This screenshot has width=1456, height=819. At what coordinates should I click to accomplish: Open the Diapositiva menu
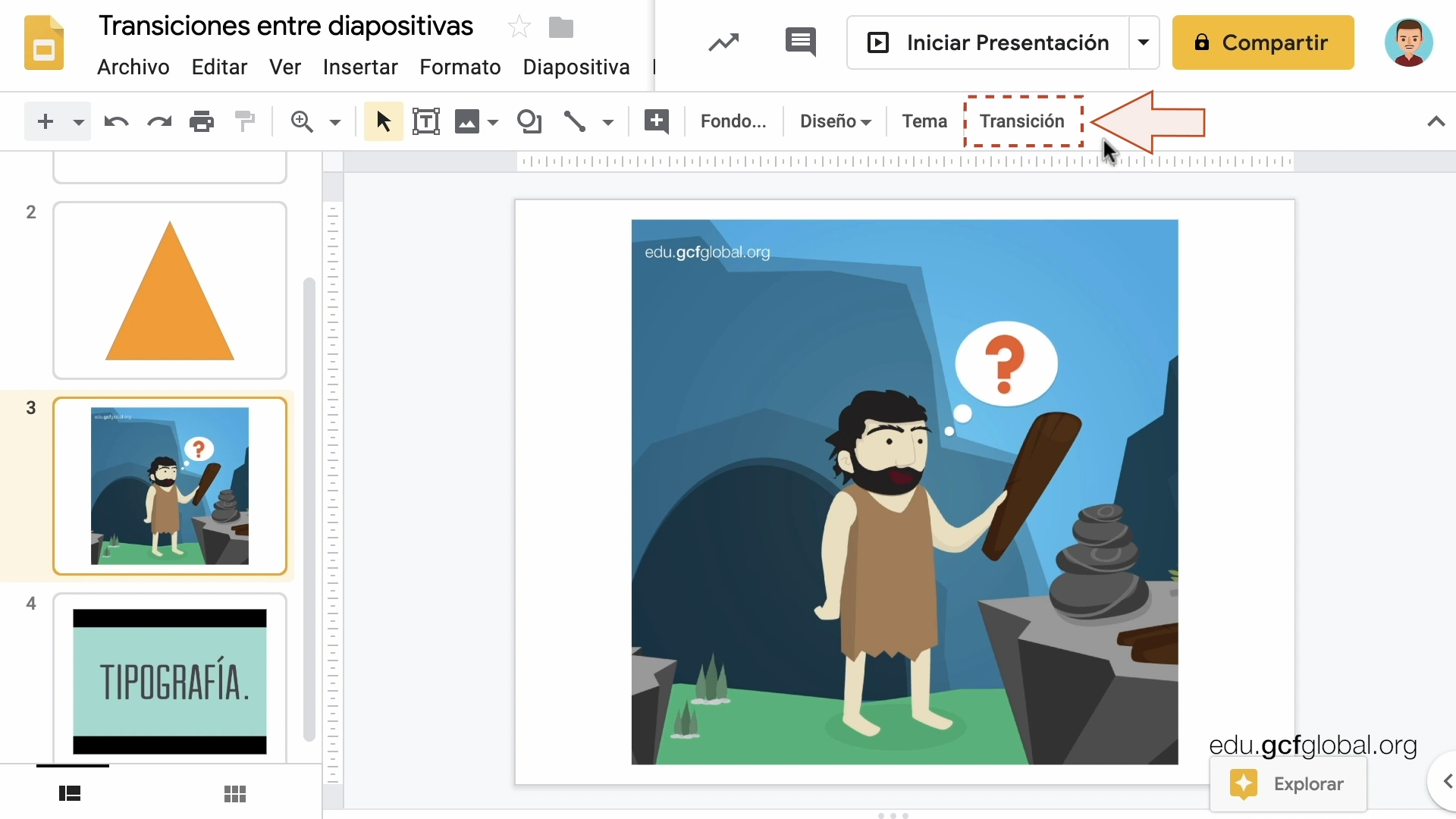click(576, 67)
